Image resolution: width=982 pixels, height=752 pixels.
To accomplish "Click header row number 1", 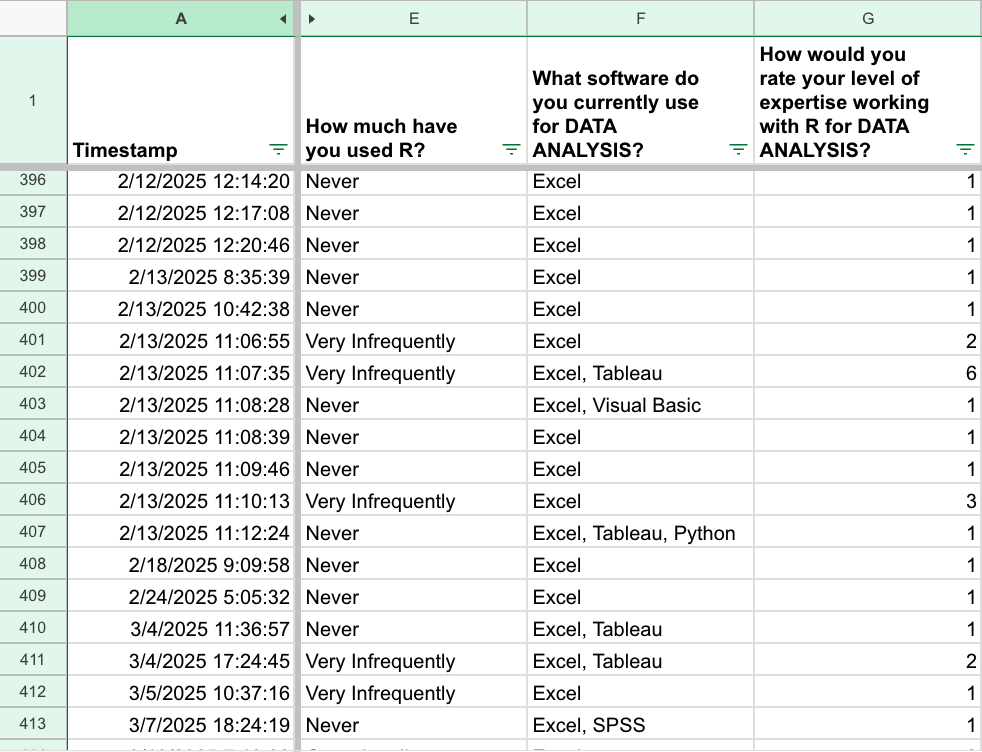I will coord(33,100).
